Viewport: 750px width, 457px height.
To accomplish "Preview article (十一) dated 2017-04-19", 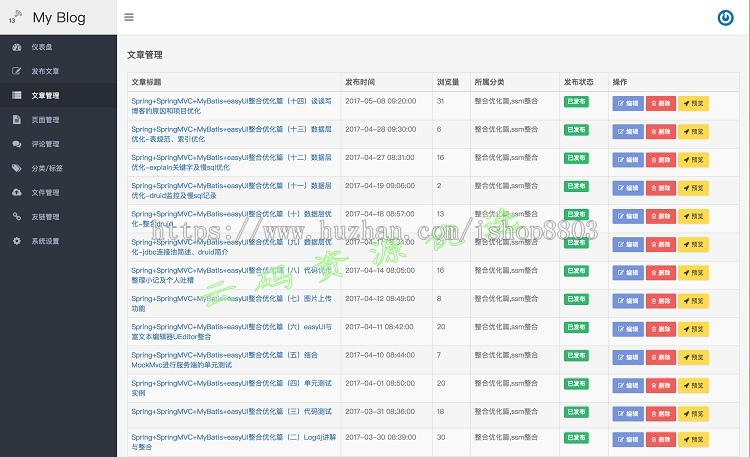I will pyautogui.click(x=693, y=188).
